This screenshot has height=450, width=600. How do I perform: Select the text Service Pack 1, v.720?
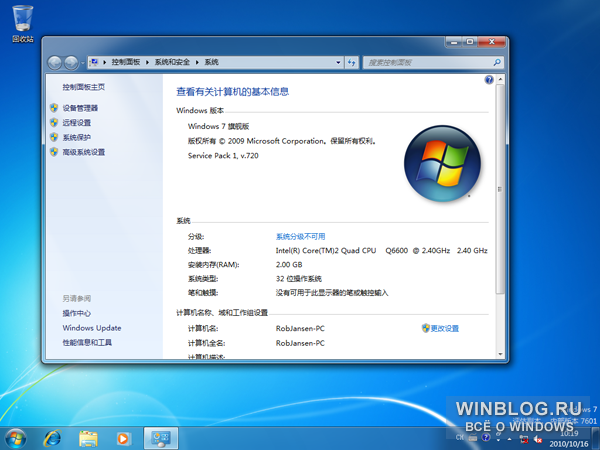[x=223, y=156]
